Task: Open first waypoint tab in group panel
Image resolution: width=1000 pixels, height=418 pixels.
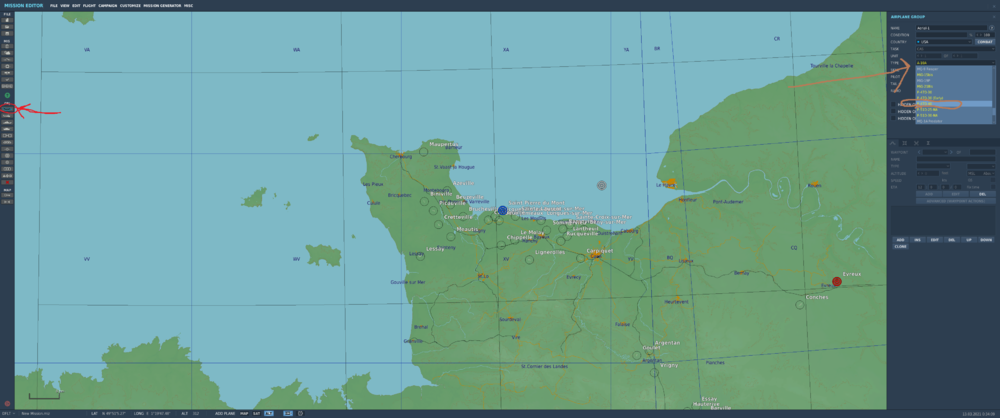Action: tap(893, 143)
